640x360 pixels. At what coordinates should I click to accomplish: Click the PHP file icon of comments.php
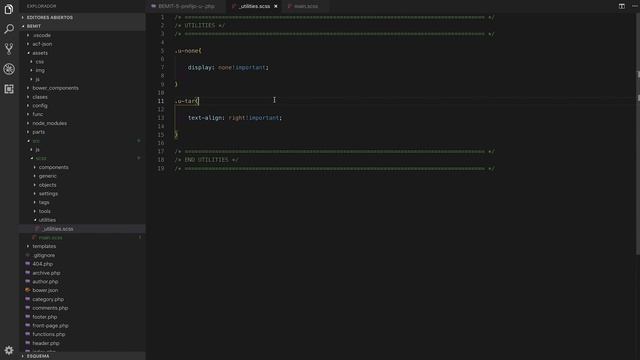(x=28, y=308)
